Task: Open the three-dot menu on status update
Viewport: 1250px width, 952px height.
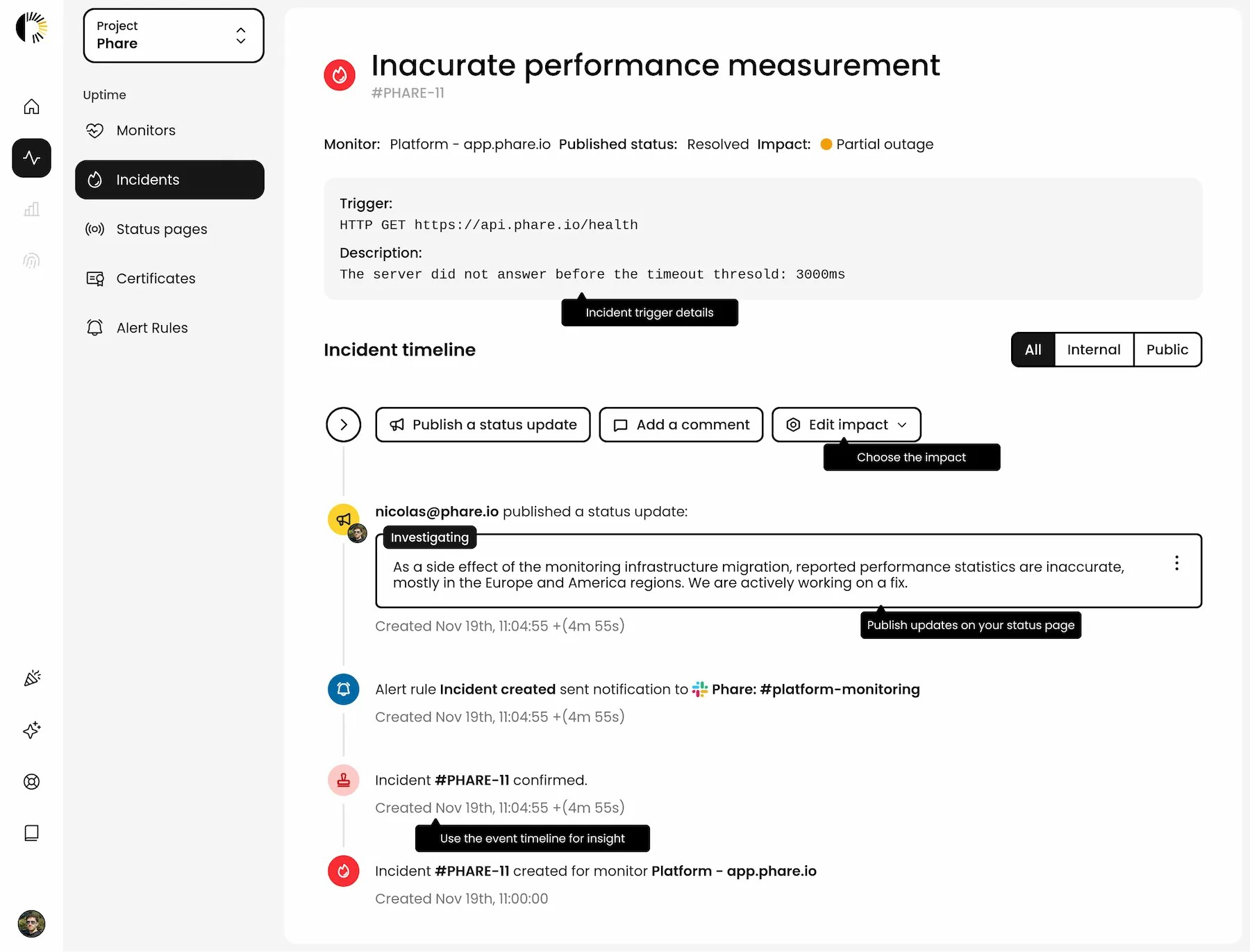Action: (x=1176, y=563)
